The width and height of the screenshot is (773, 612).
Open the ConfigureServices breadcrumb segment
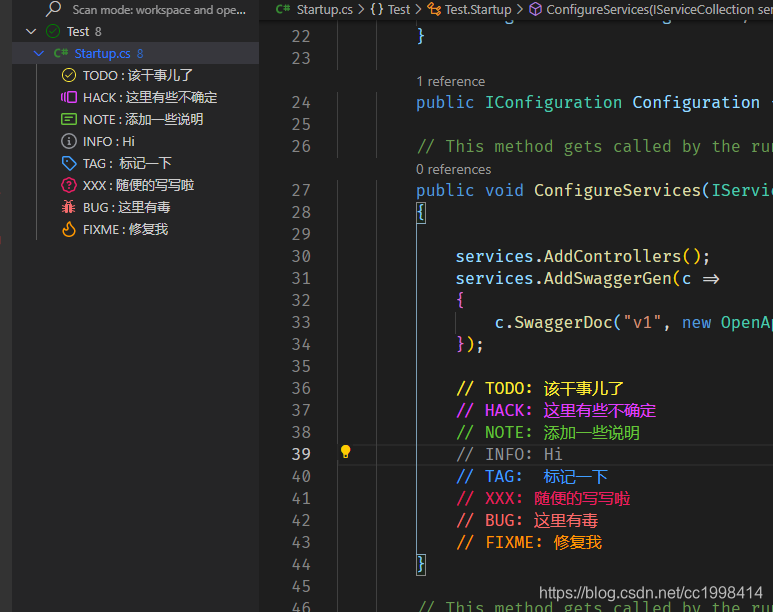pos(659,9)
